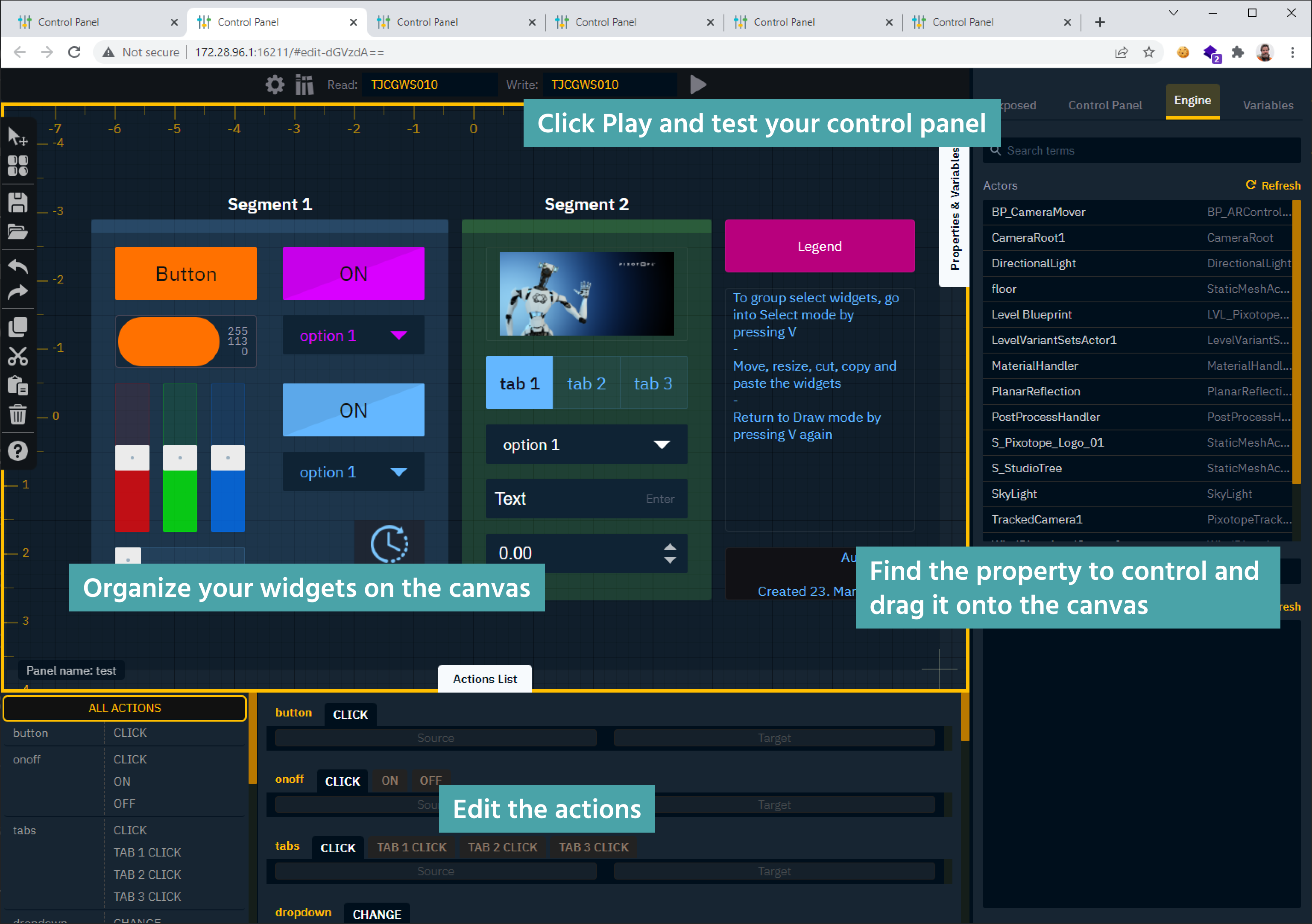Switch to the Variables tab
This screenshot has width=1312, height=924.
[1268, 105]
